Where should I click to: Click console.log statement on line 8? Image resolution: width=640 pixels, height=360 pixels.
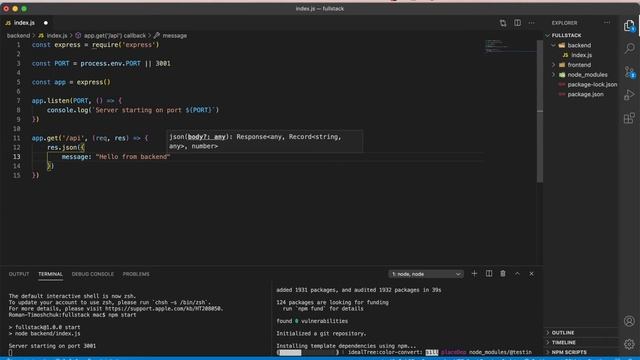133,110
